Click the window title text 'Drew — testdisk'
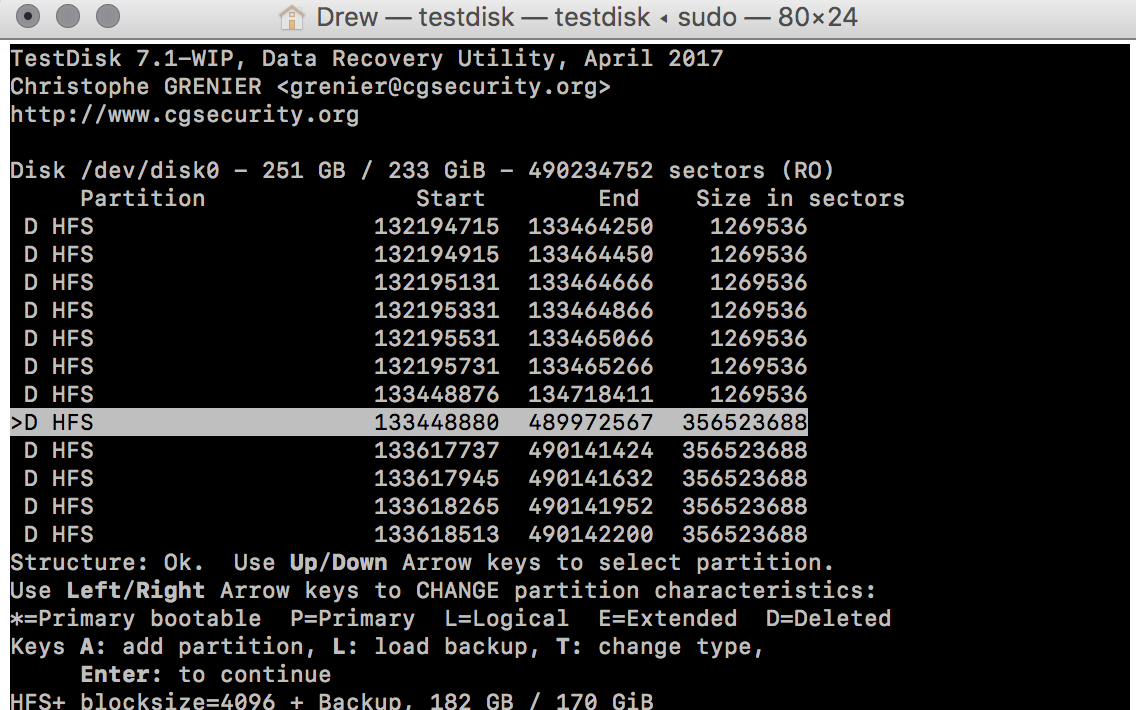 pos(415,17)
